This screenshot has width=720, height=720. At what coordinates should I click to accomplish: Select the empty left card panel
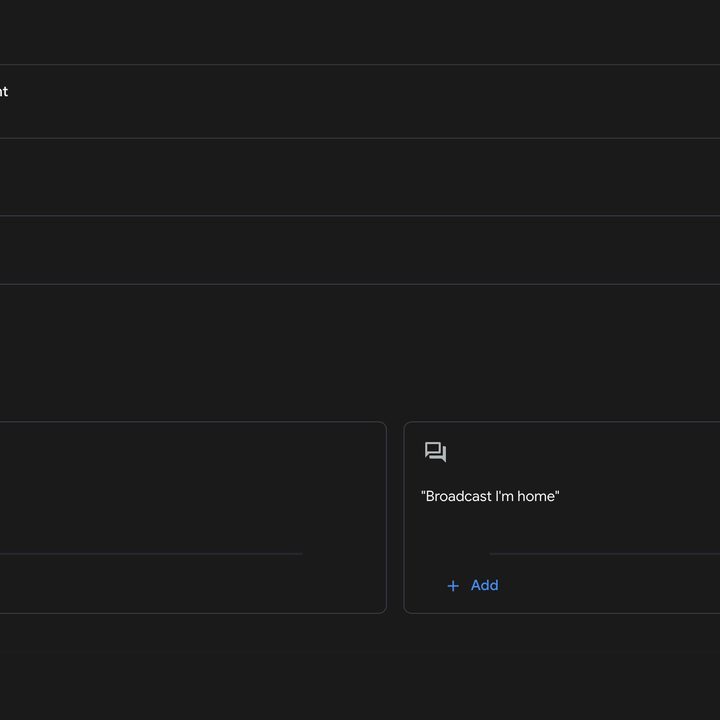[x=193, y=517]
